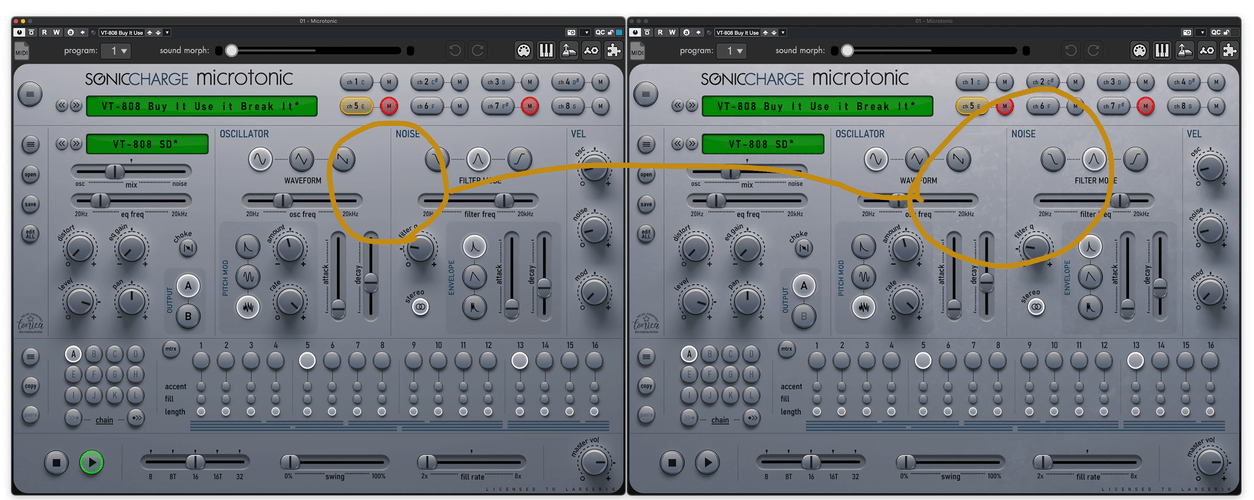This screenshot has width=1254, height=500.
Task: Select triangle waveform in left Microtonic window
Action: tap(302, 159)
